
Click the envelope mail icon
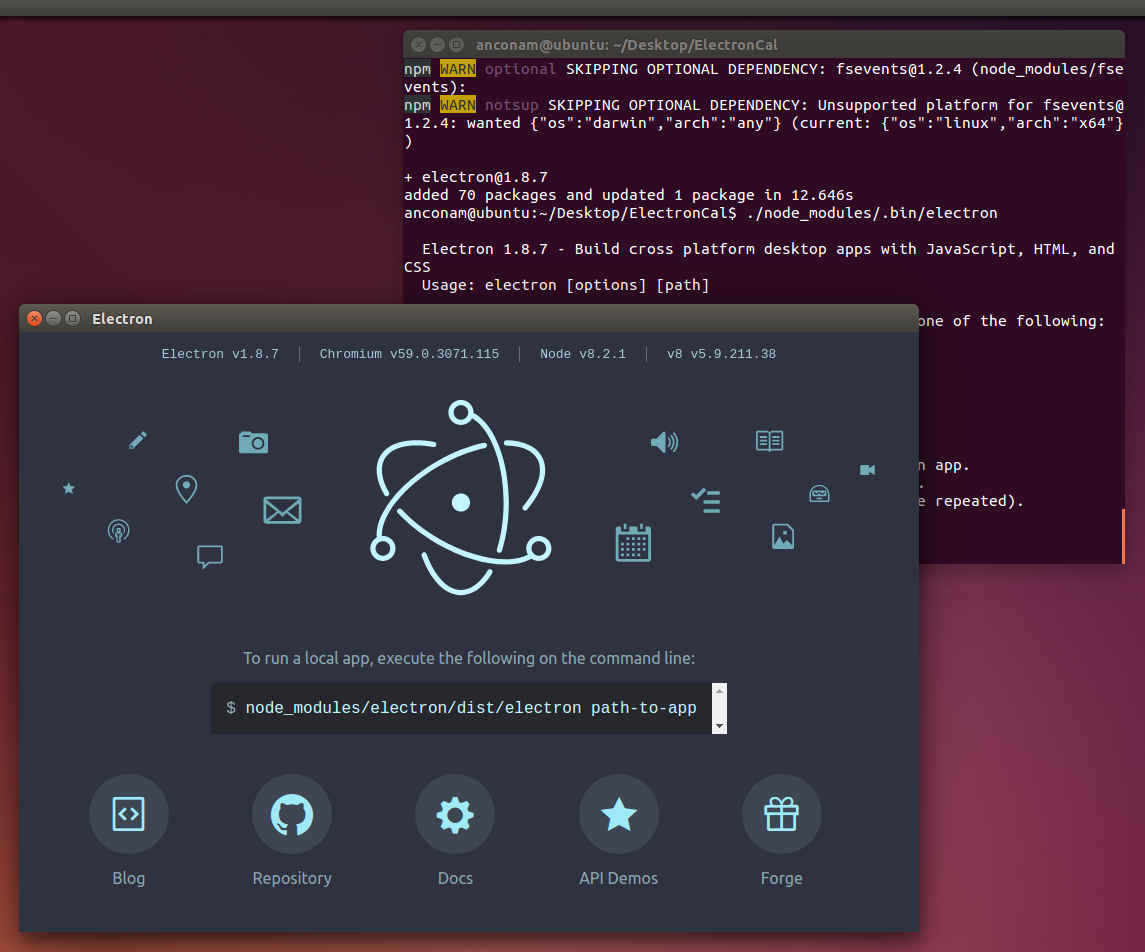283,510
